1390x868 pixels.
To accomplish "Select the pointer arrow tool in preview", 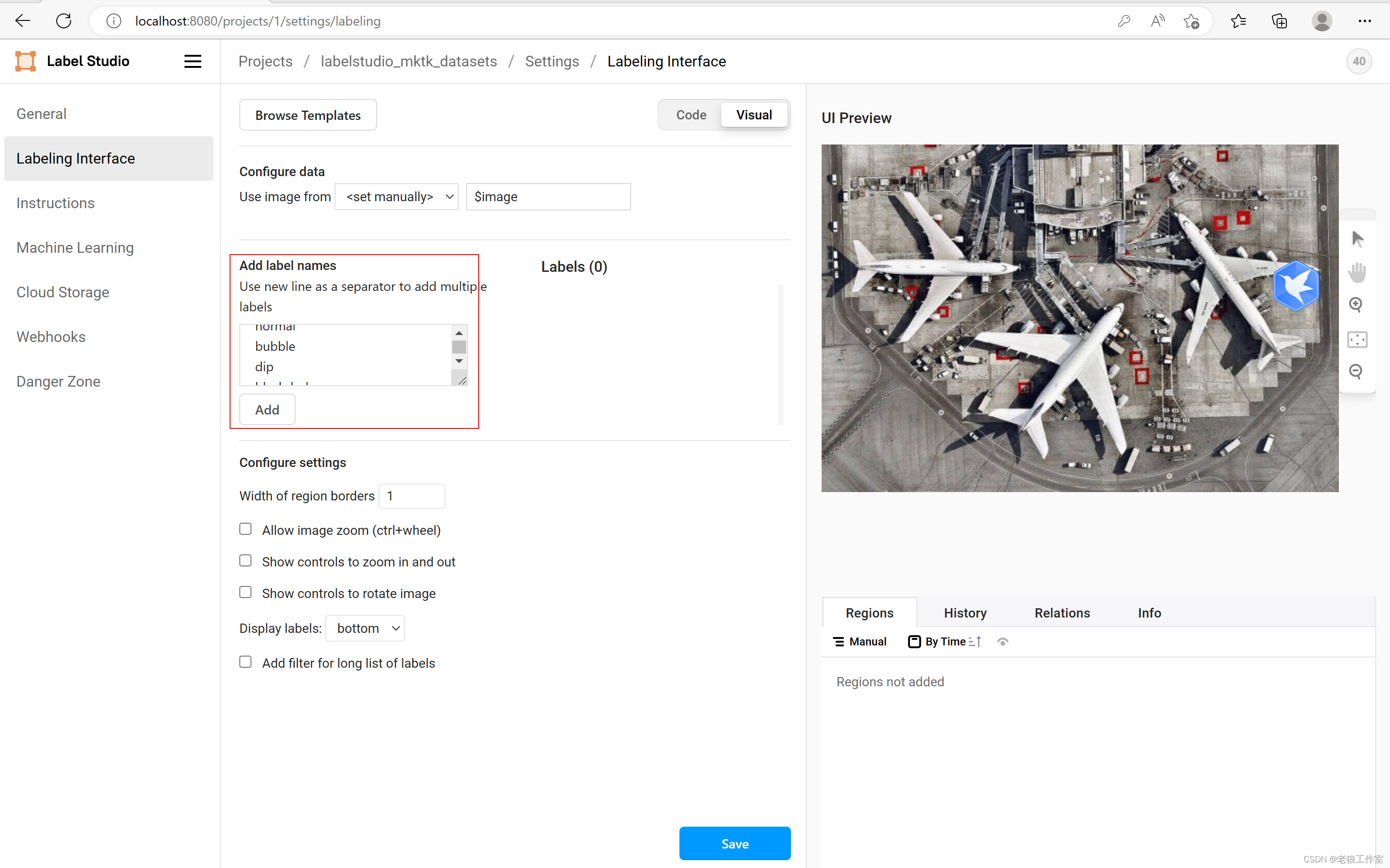I will 1357,239.
